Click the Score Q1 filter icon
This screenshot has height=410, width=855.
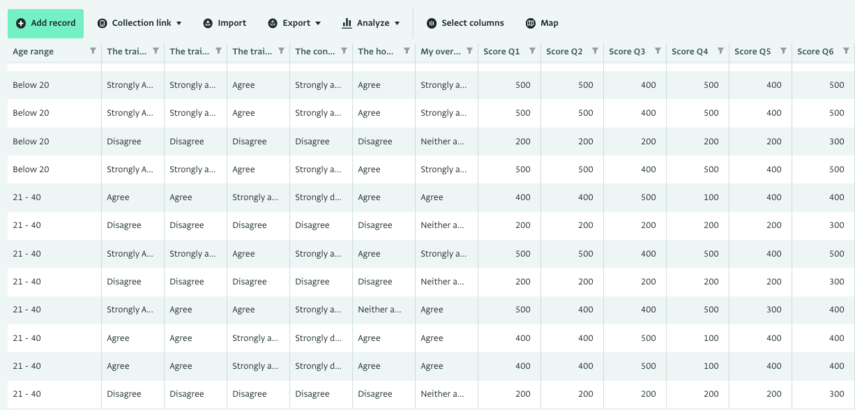coord(532,51)
